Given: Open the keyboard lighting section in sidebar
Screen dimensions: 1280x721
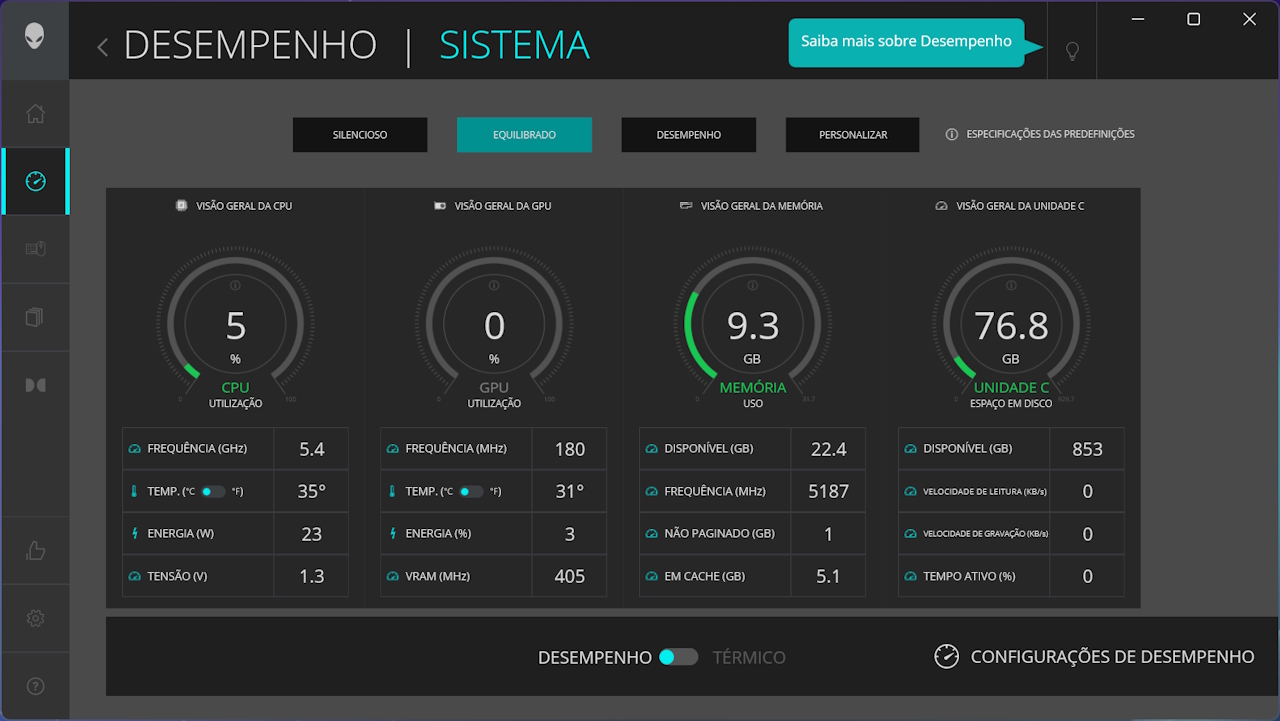Looking at the screenshot, I should [35, 249].
